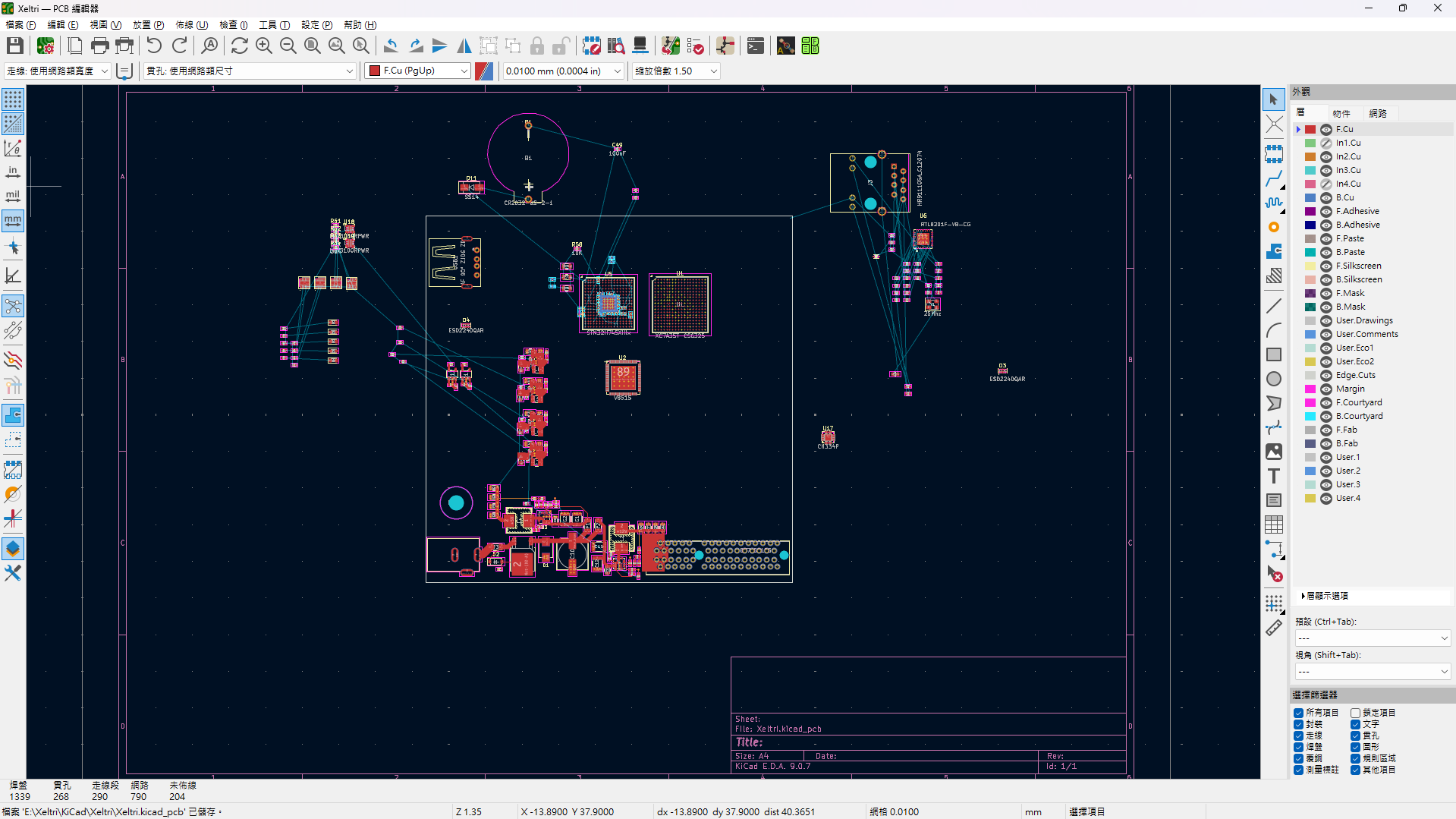
Task: Open the grid size dropdown 0.0100 mm
Action: (563, 71)
